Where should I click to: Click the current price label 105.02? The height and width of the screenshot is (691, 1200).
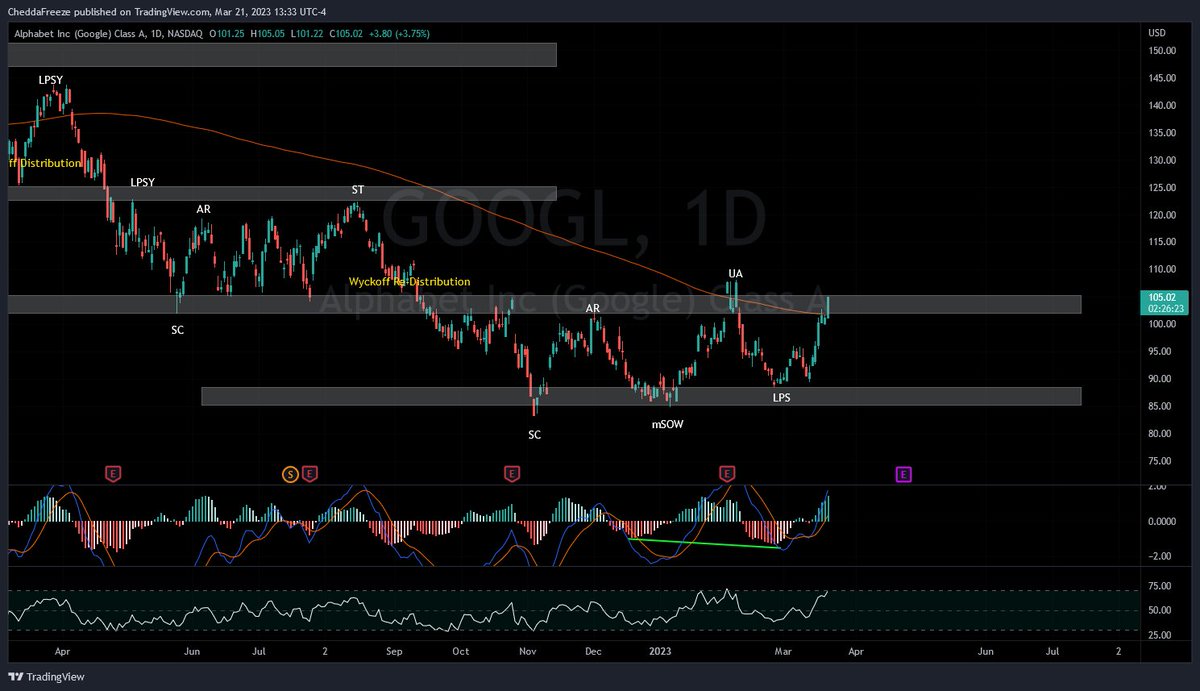click(1163, 297)
